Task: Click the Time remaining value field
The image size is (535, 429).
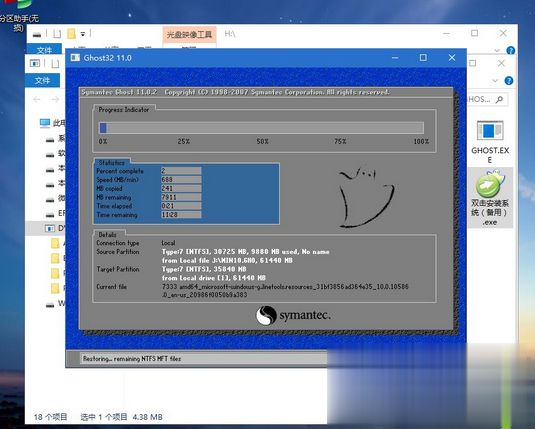Action: [x=181, y=215]
